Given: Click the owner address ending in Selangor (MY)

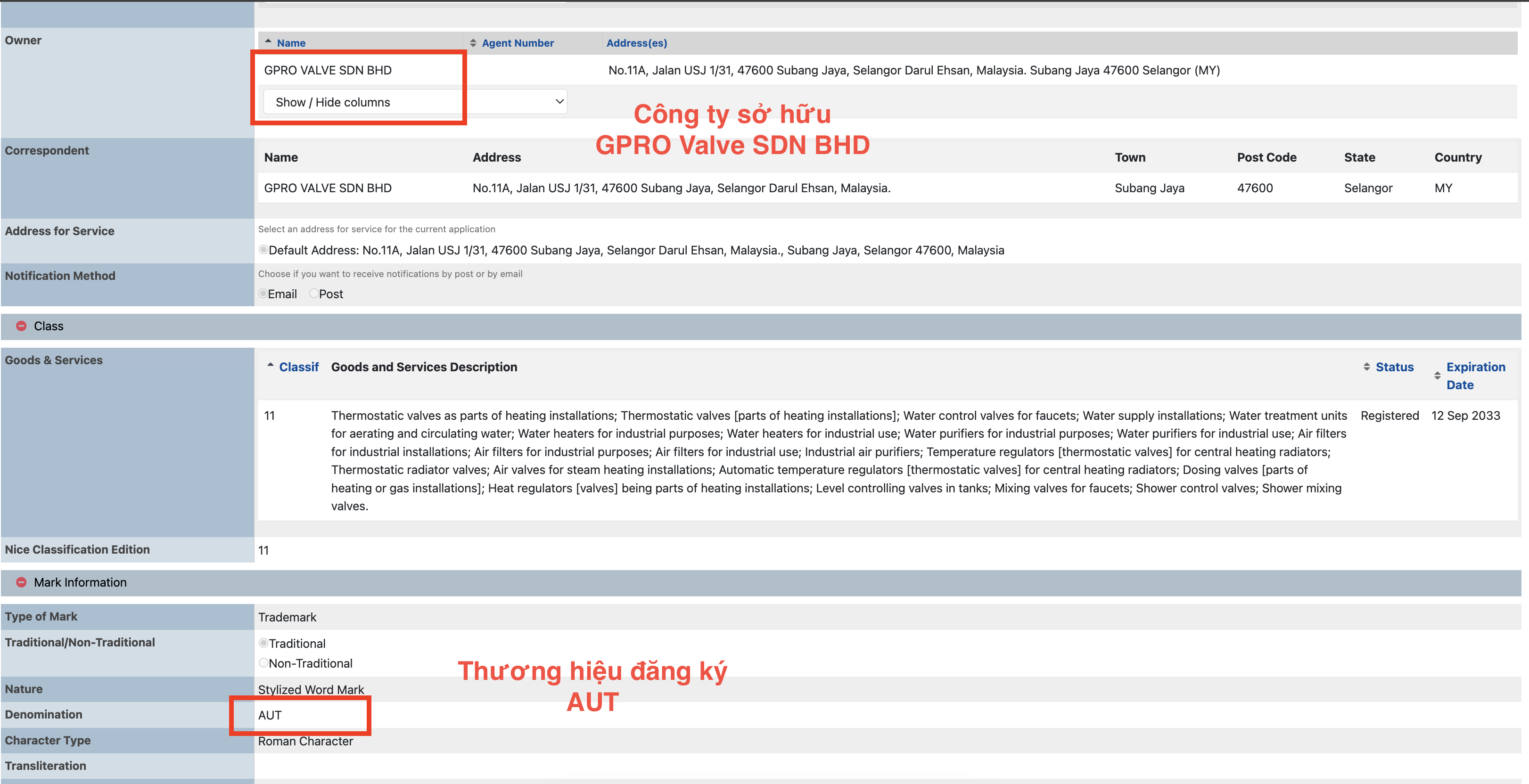Looking at the screenshot, I should (914, 70).
